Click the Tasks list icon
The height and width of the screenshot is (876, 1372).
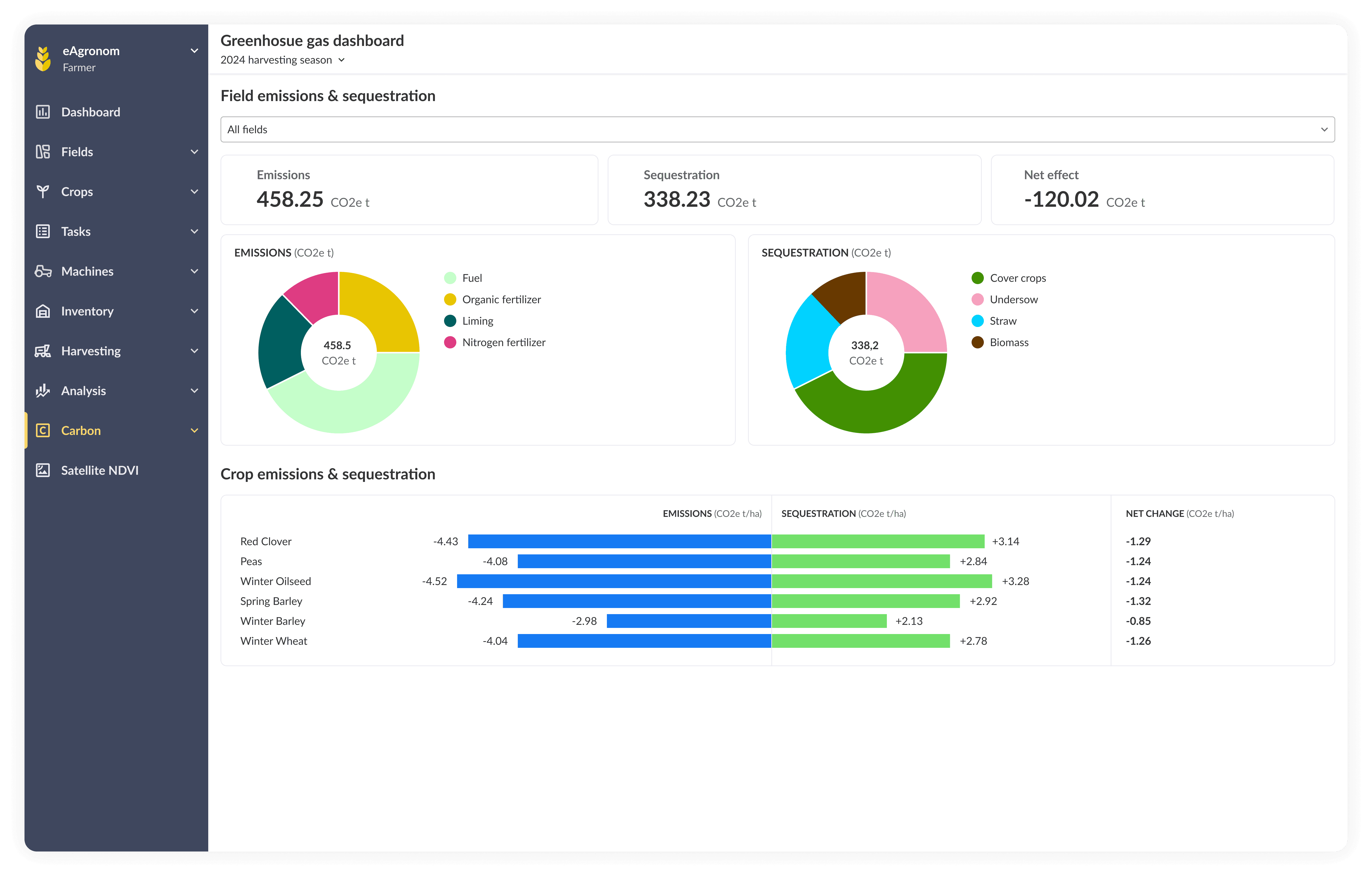coord(43,232)
